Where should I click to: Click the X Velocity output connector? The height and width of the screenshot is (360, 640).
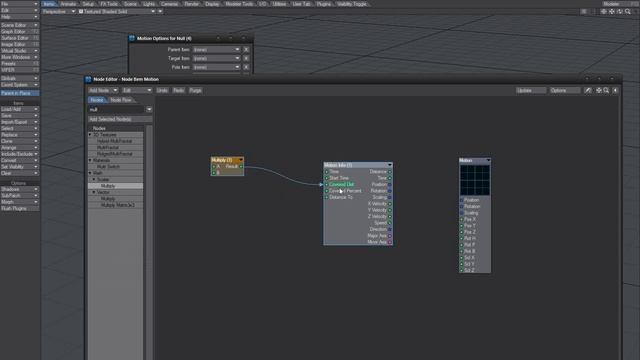(390, 204)
